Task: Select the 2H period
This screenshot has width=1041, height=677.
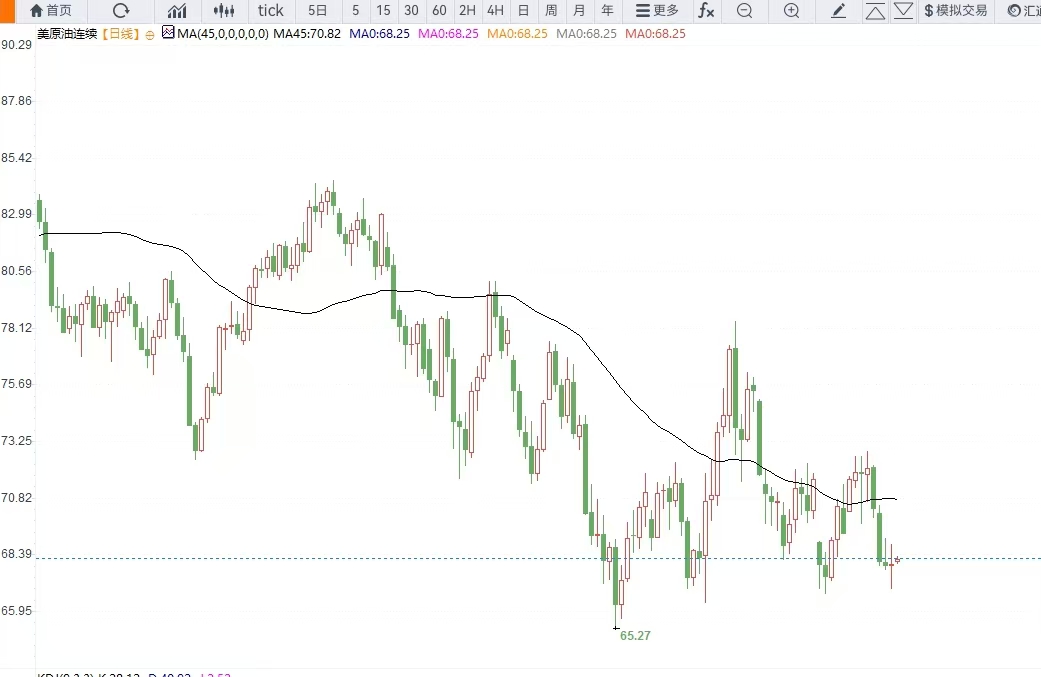Action: pos(467,11)
